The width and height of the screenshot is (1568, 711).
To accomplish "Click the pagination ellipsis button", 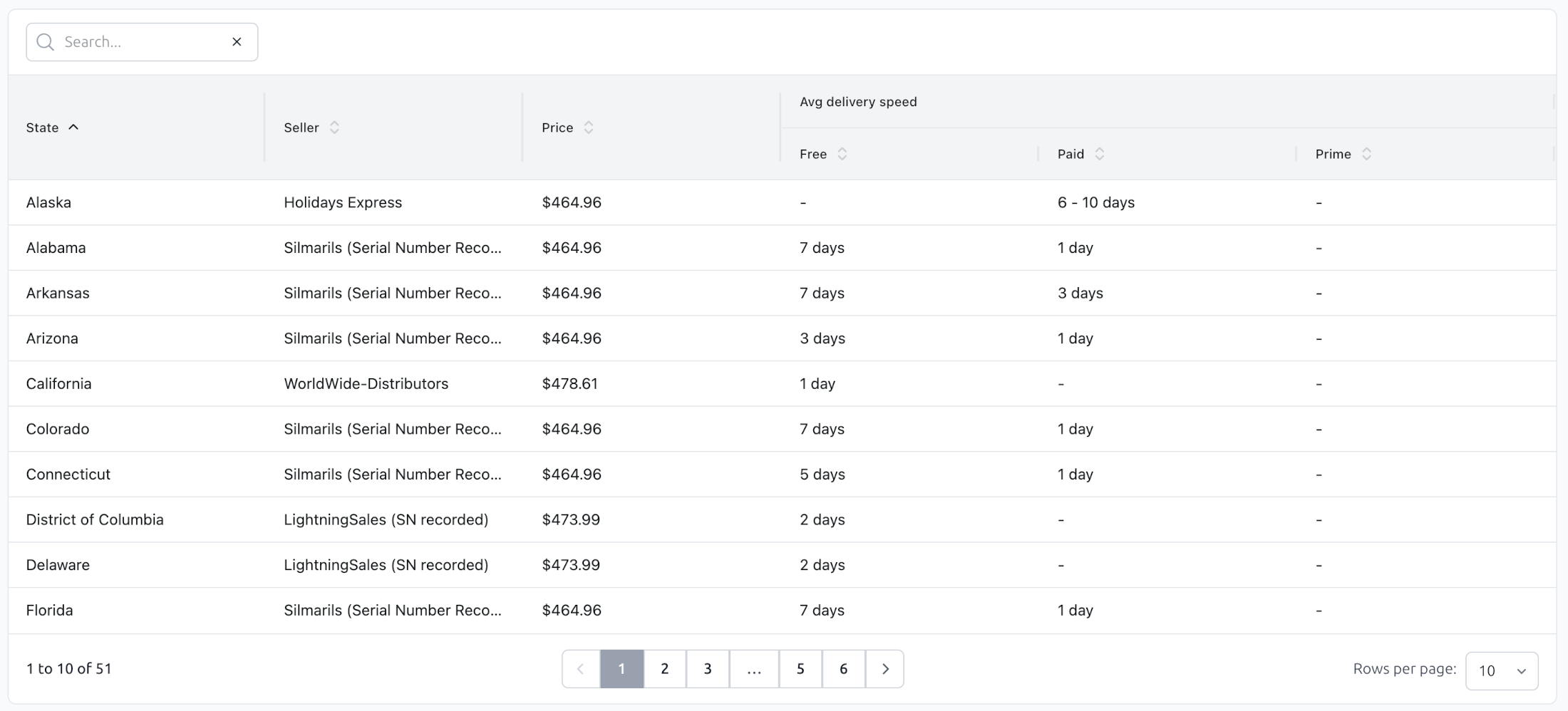I will click(753, 669).
